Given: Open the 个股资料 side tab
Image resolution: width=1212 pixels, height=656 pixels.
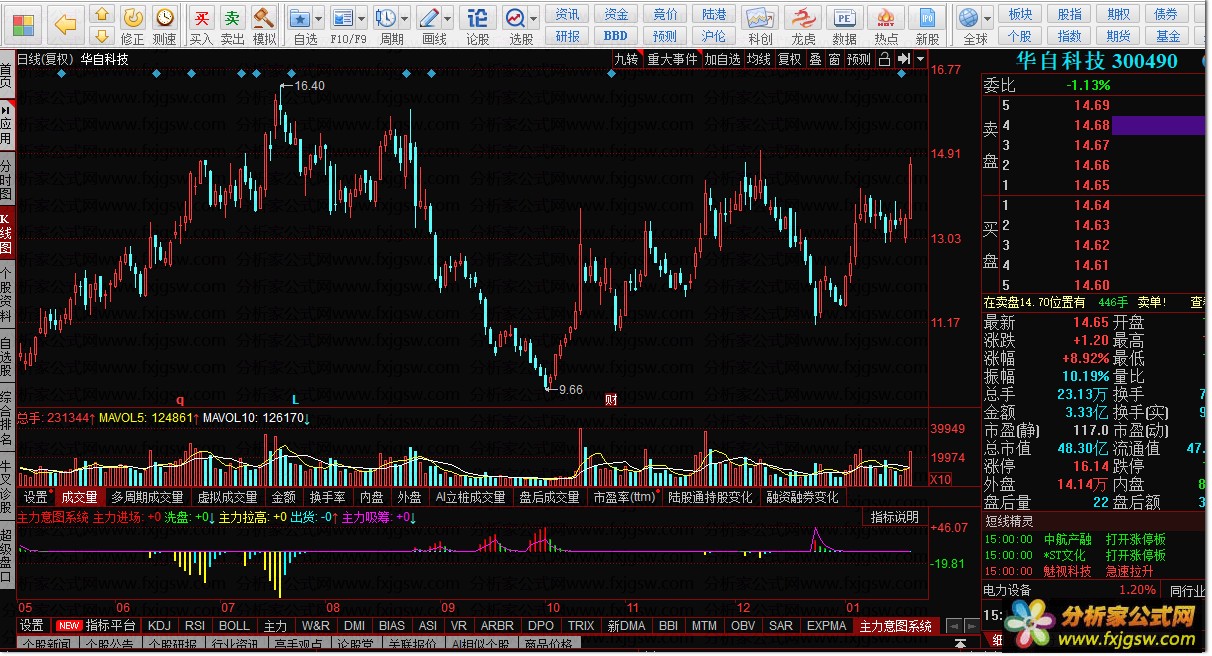Looking at the screenshot, I should (7, 295).
